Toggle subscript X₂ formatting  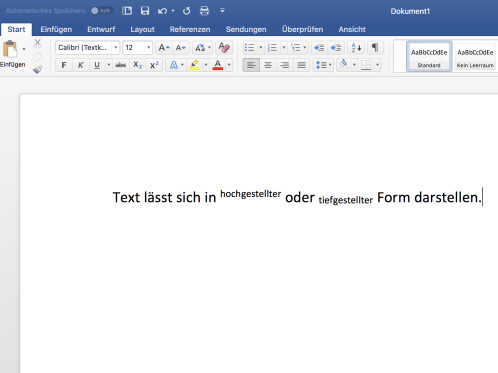tap(137, 65)
